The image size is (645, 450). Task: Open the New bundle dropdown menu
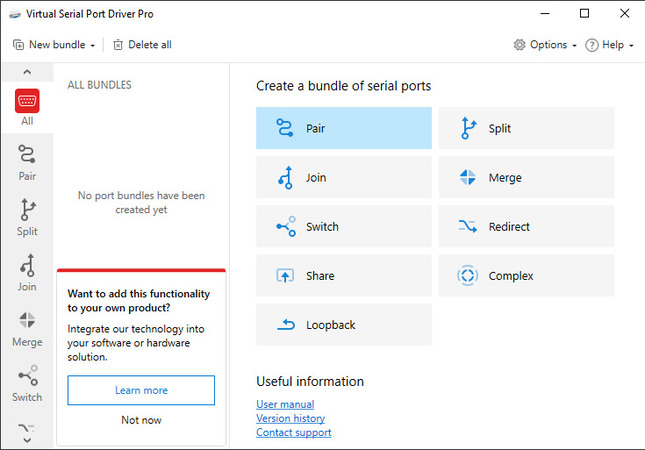54,44
